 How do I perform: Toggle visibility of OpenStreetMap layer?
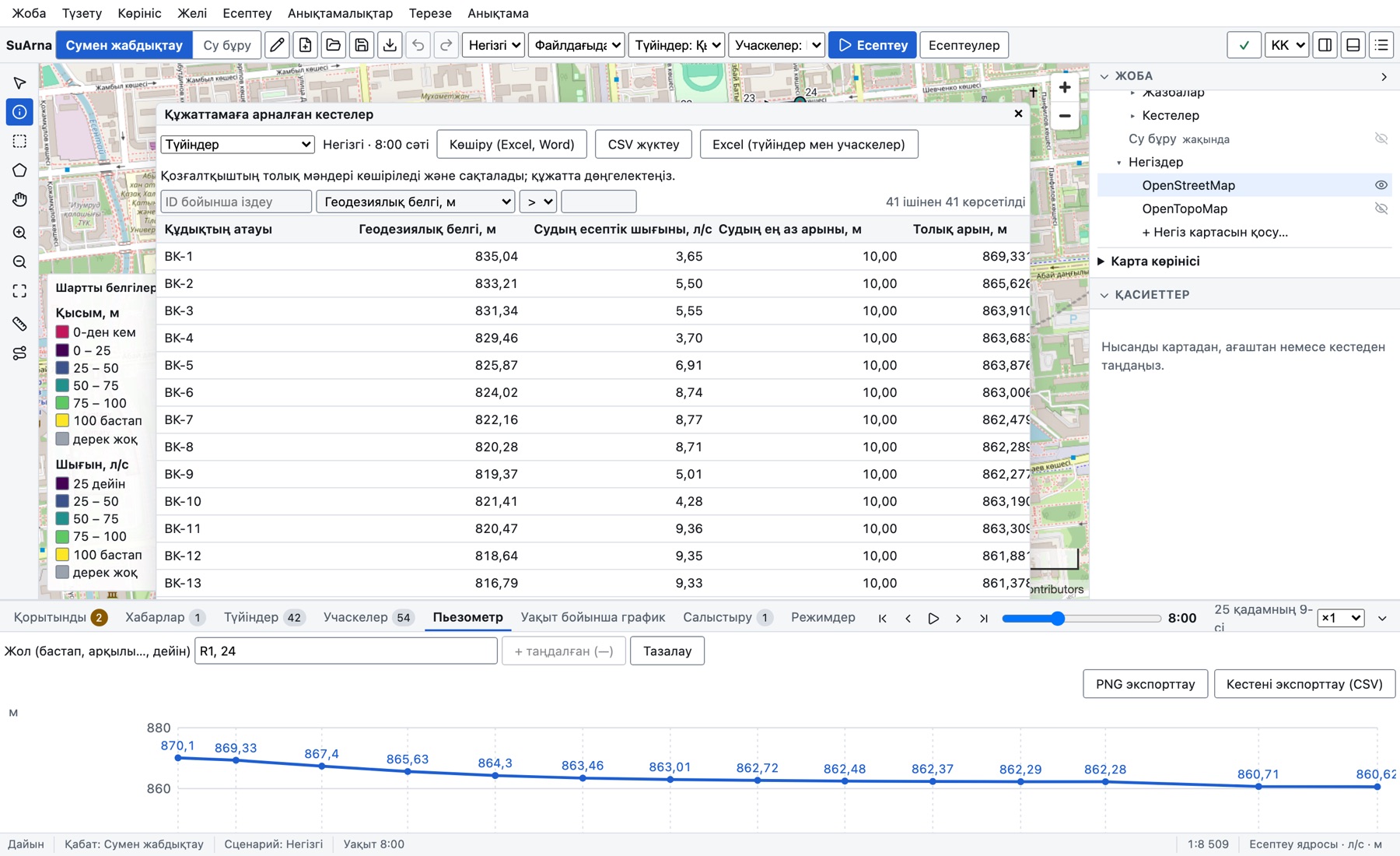click(1381, 185)
